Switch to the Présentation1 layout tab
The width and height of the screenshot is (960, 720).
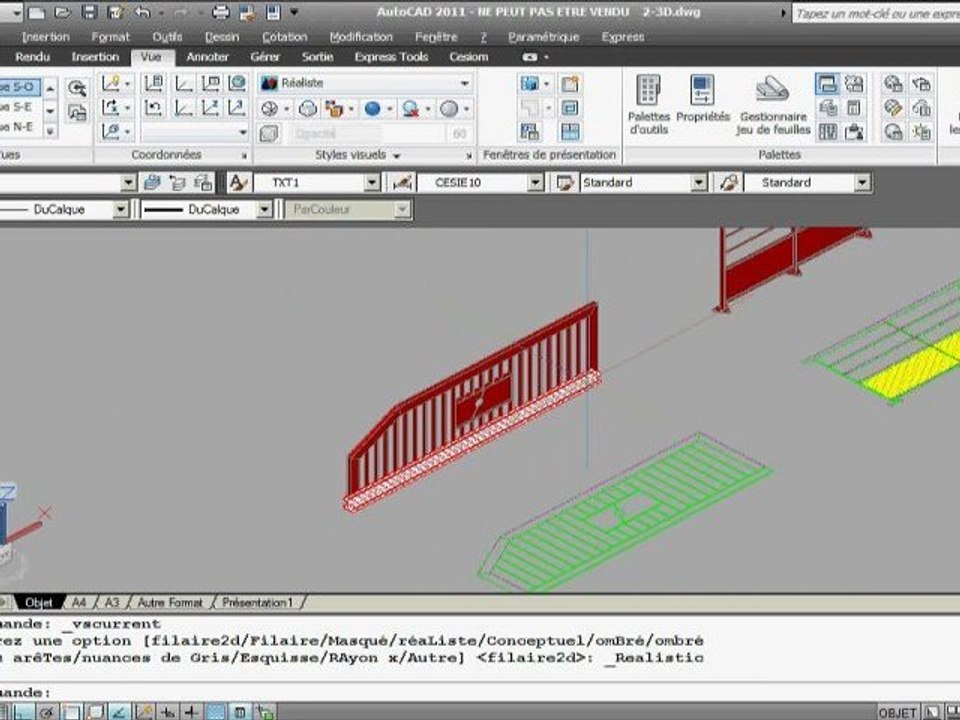pyautogui.click(x=257, y=602)
